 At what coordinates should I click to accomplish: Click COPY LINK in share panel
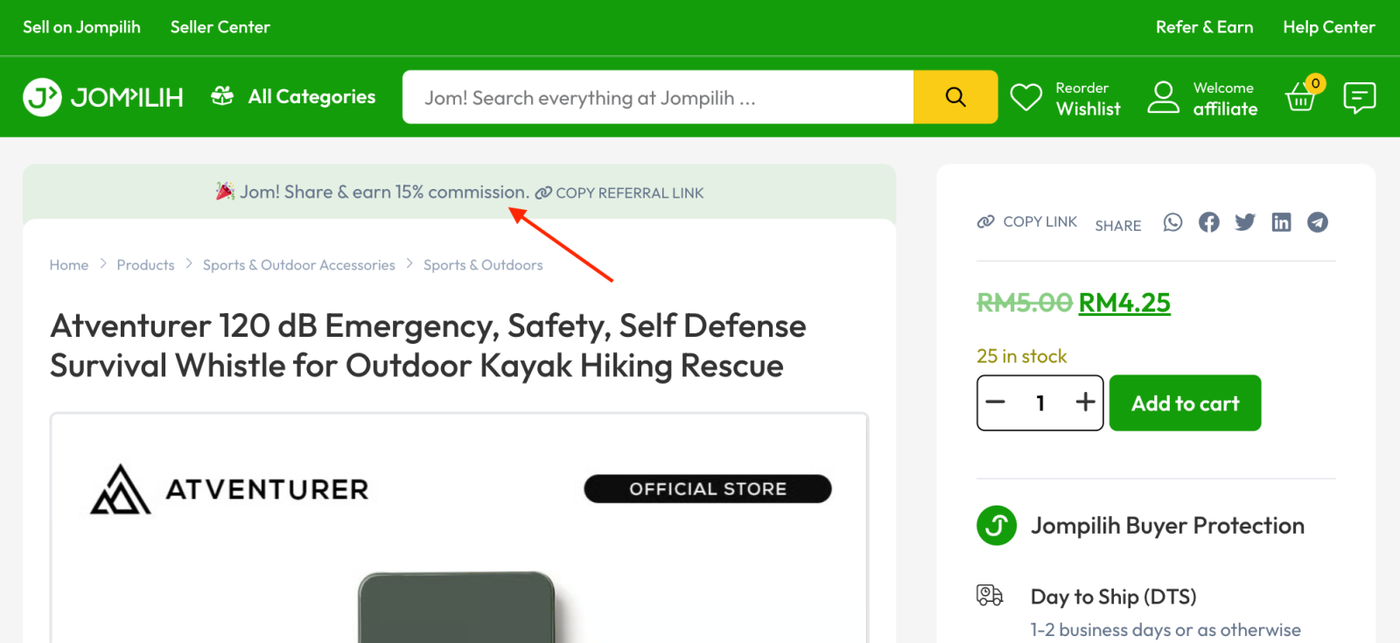(1027, 222)
